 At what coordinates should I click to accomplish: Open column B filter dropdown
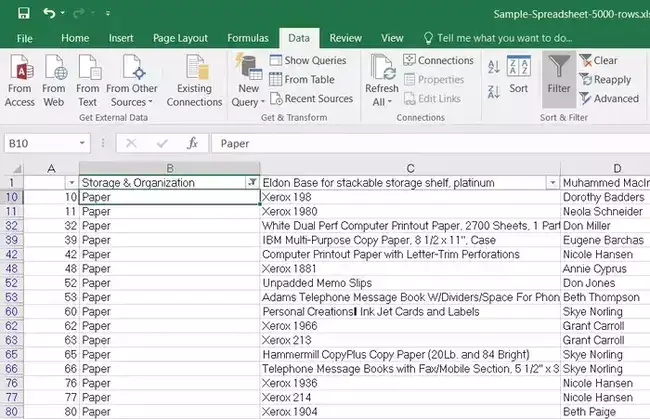point(252,182)
